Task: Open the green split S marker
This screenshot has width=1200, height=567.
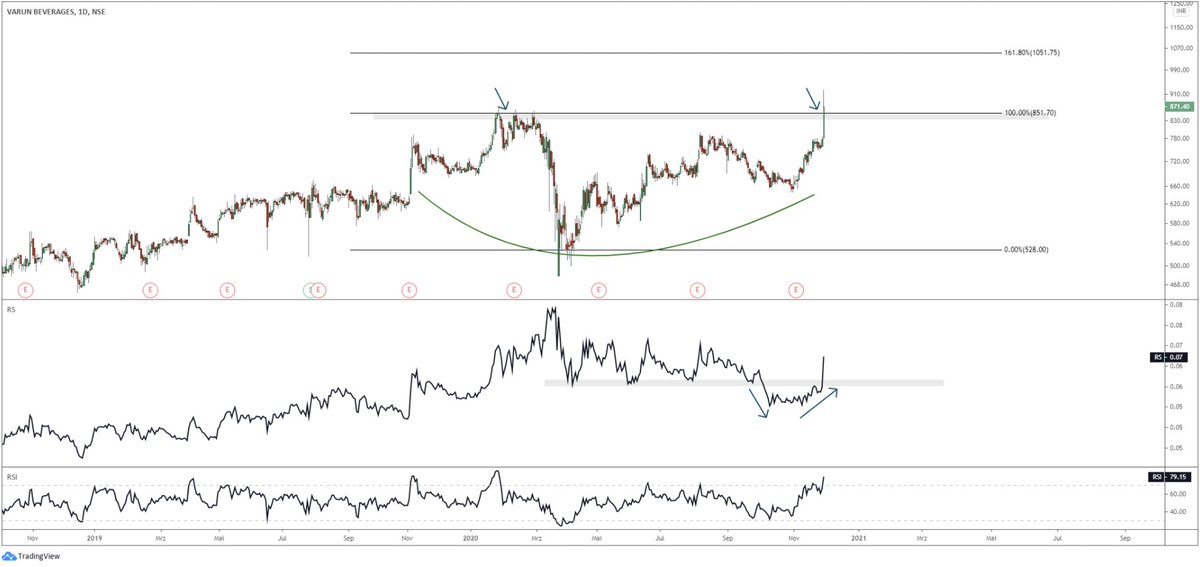Action: [309, 290]
